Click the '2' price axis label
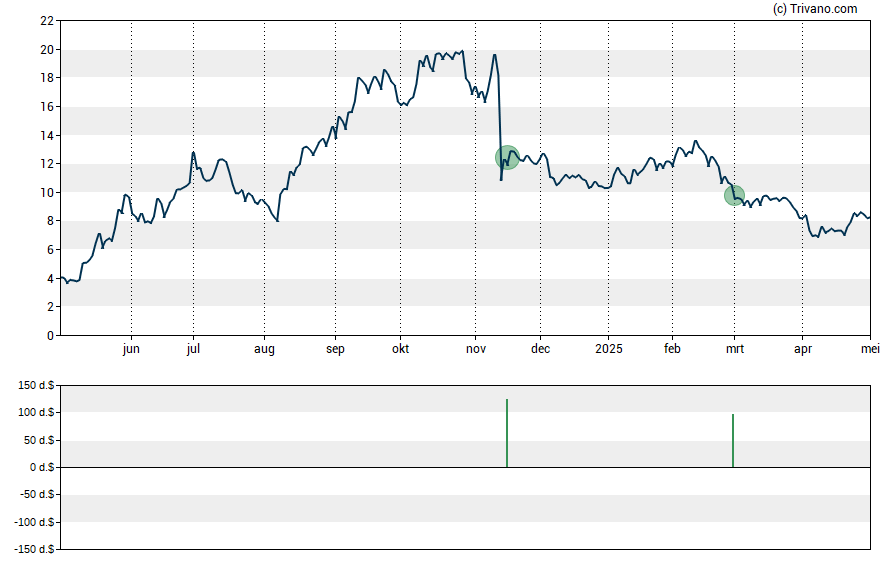Viewport: 888px width, 565px height. click(x=50, y=307)
